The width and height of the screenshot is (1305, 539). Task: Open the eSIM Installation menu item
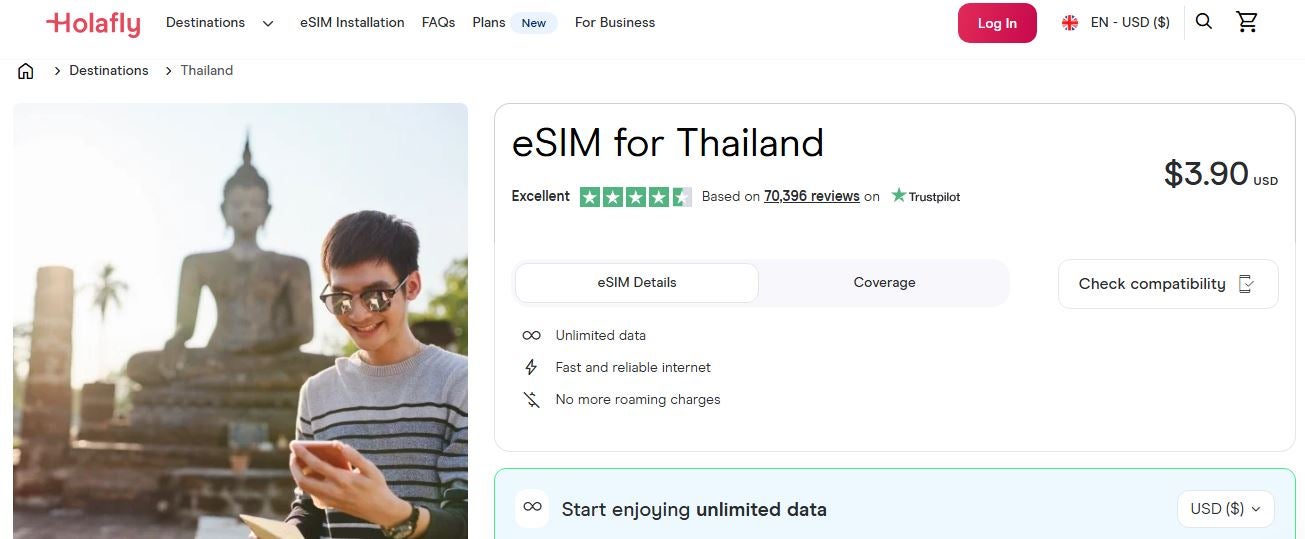(x=352, y=23)
